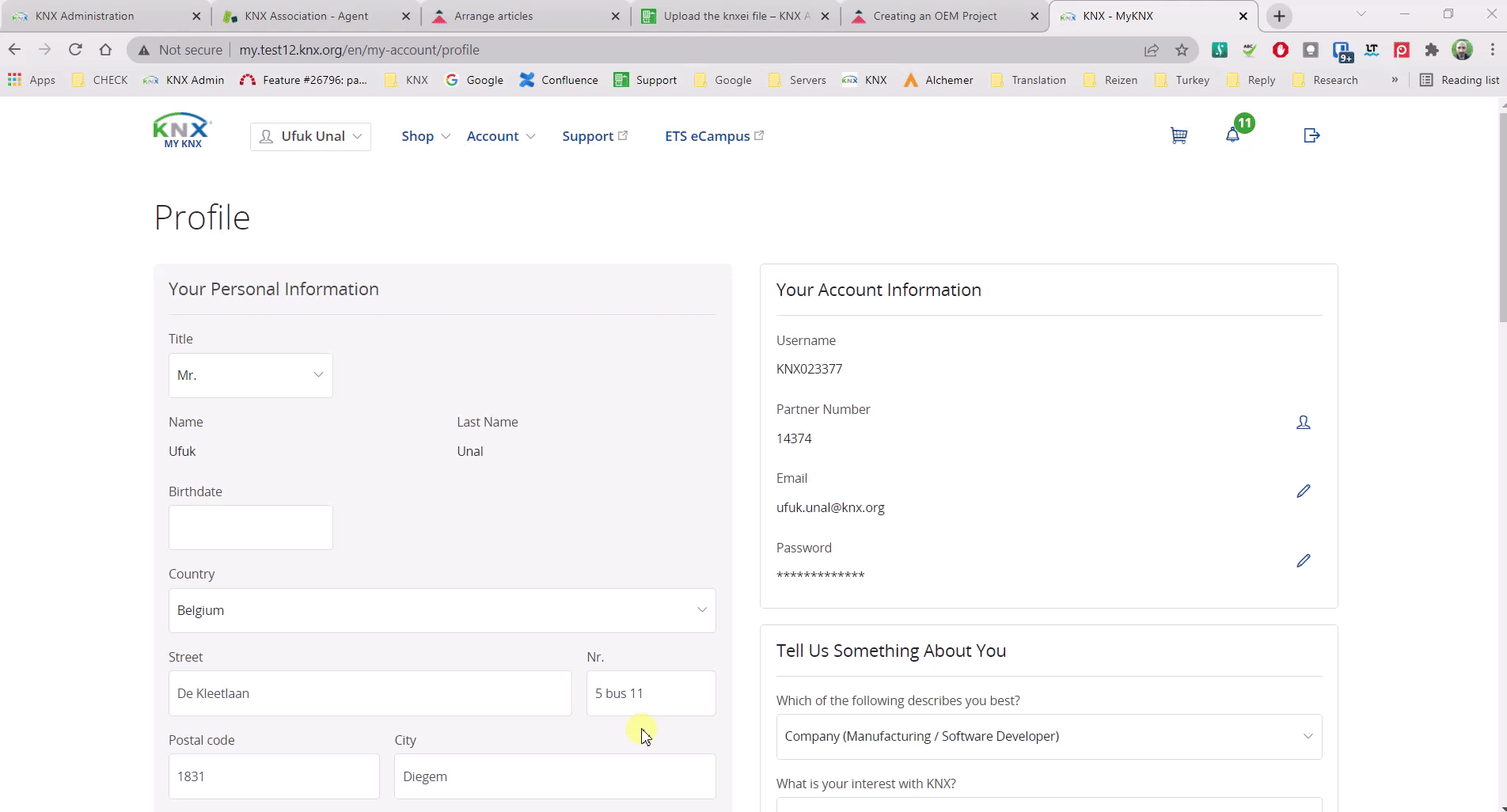Open the Chrome three-dot menu
This screenshot has width=1507, height=812.
(1492, 50)
